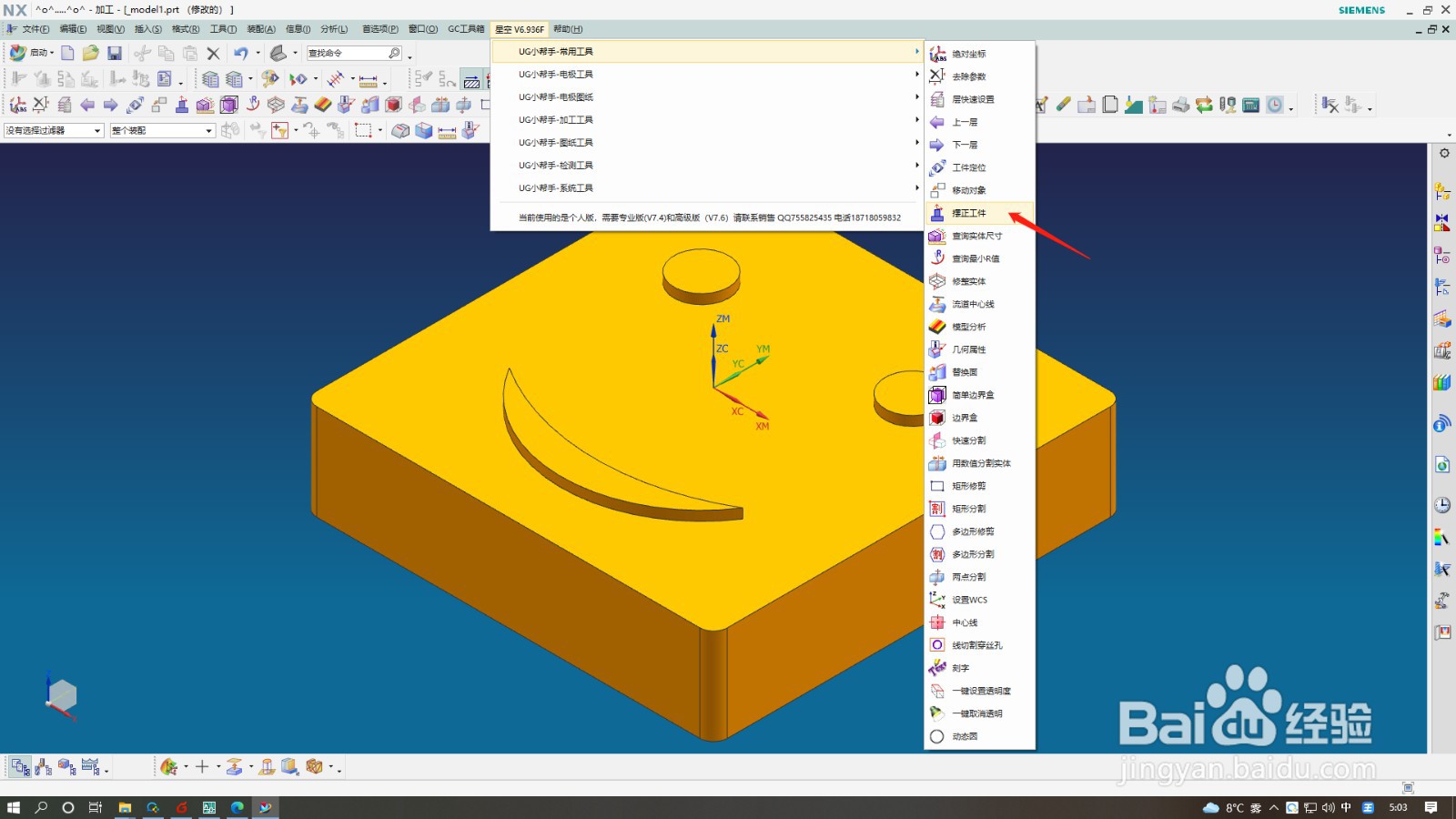Select 摆正工件 in the tools submenu

pyautogui.click(x=979, y=213)
